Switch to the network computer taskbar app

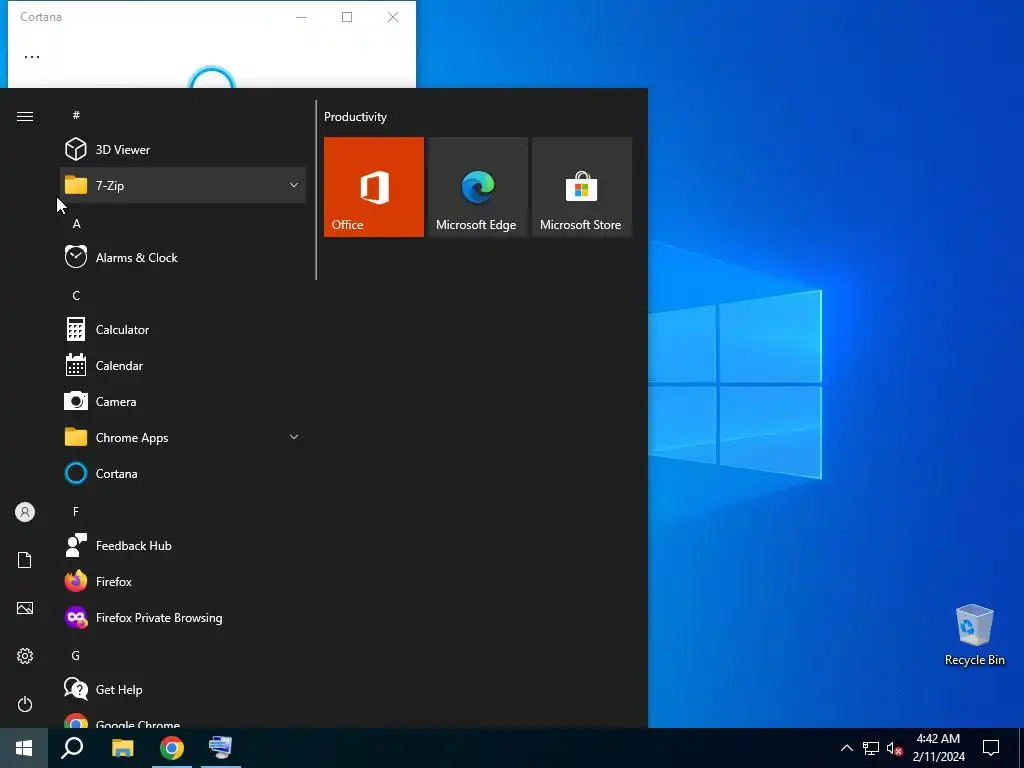pyautogui.click(x=221, y=748)
